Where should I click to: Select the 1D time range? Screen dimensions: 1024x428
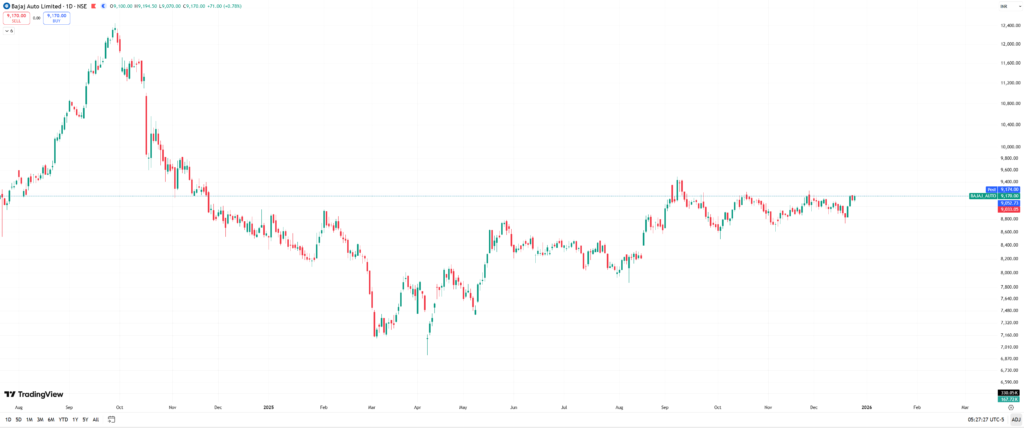pos(8,419)
